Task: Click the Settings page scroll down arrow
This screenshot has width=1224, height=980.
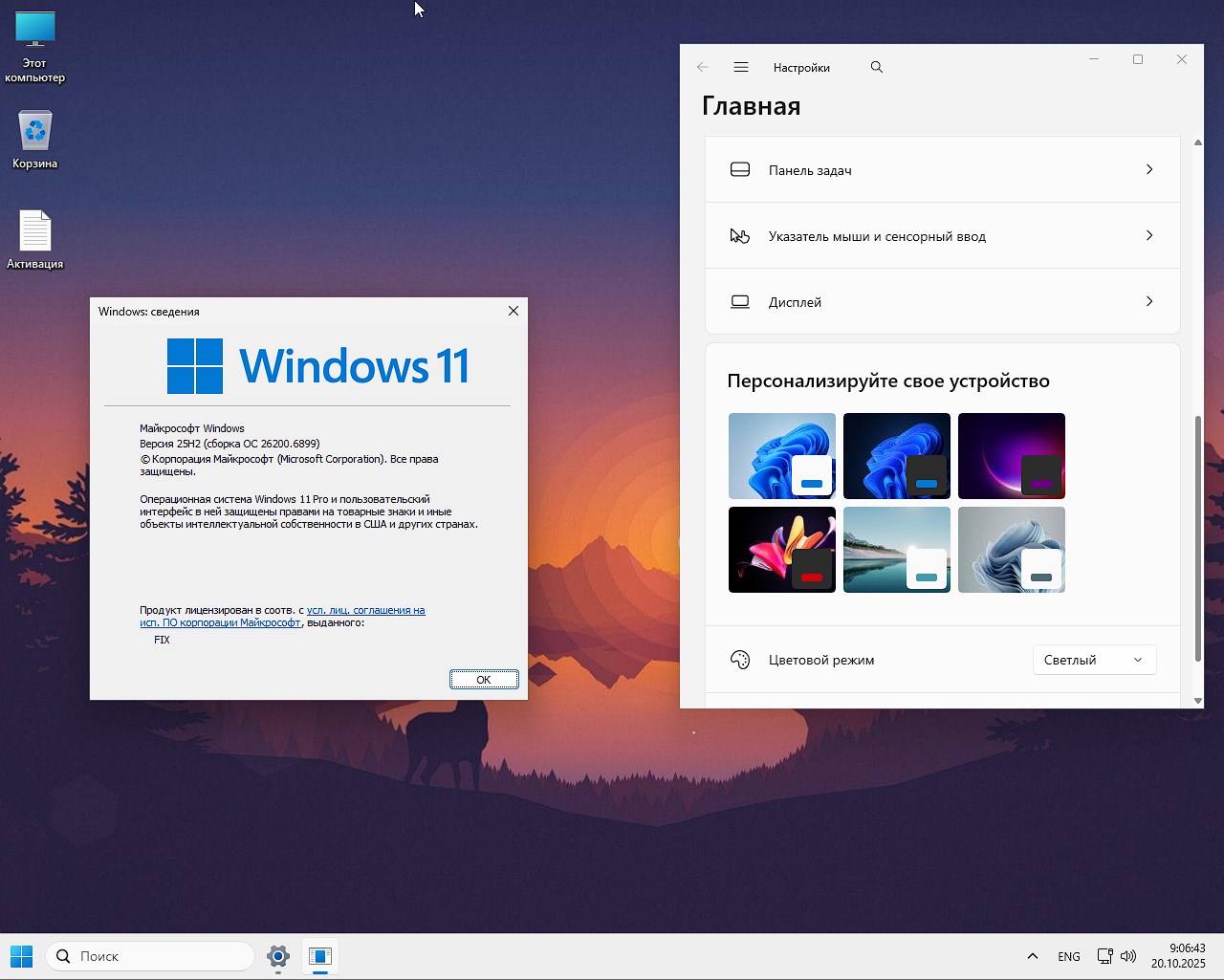Action: 1198,701
